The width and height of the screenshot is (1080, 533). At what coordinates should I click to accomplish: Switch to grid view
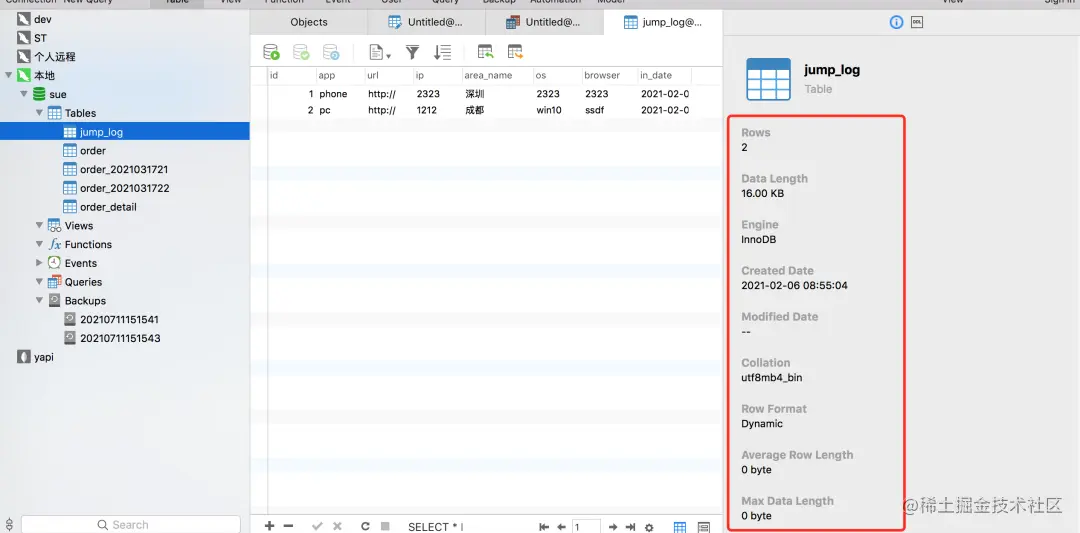680,527
